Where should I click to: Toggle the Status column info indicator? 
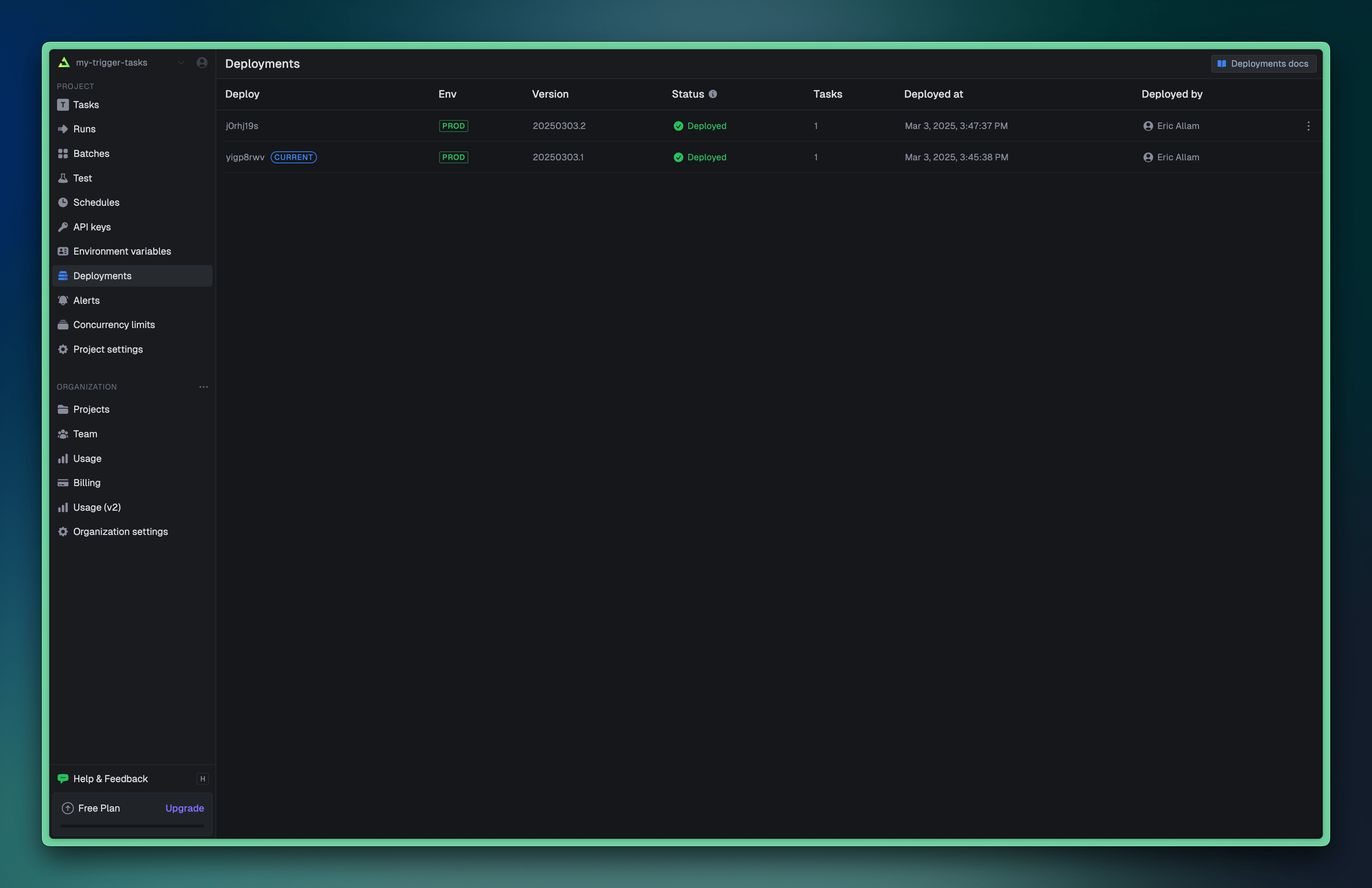(713, 94)
